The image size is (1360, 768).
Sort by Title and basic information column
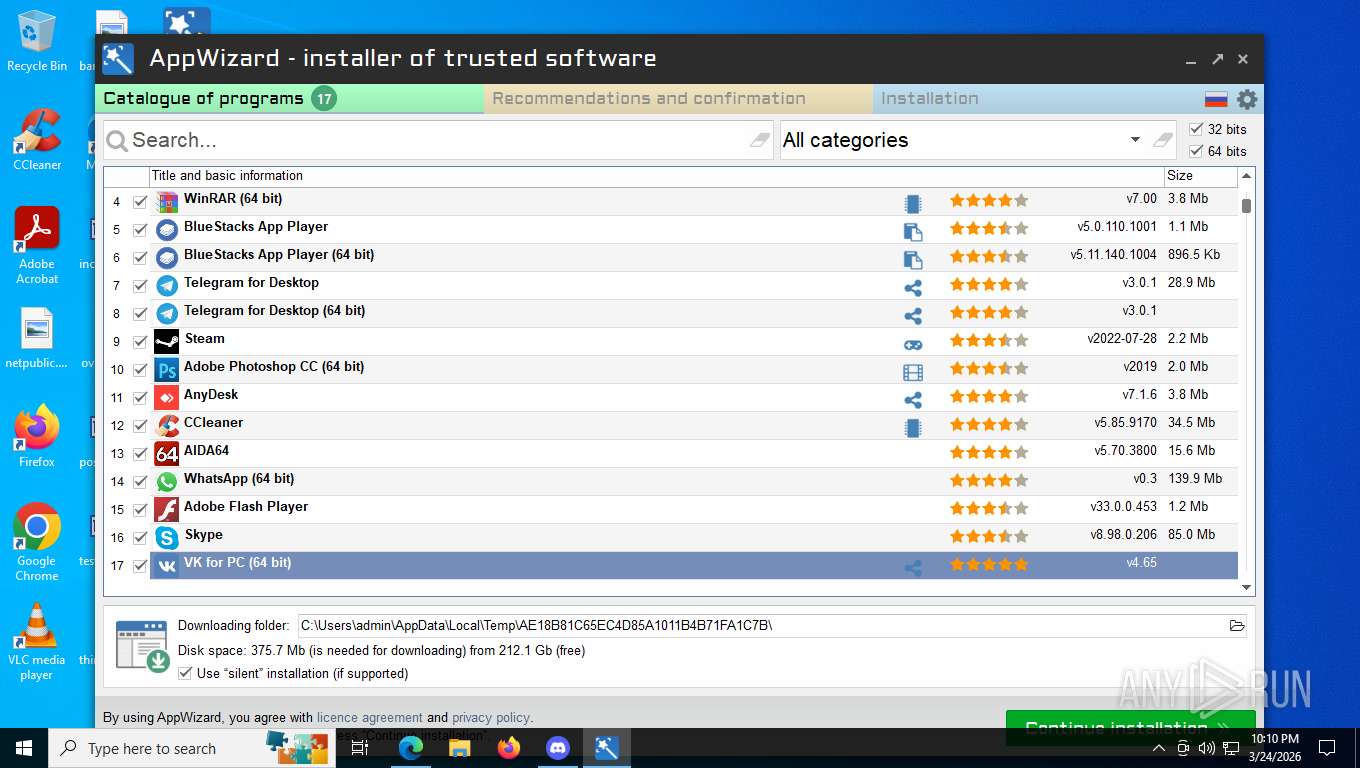click(656, 176)
